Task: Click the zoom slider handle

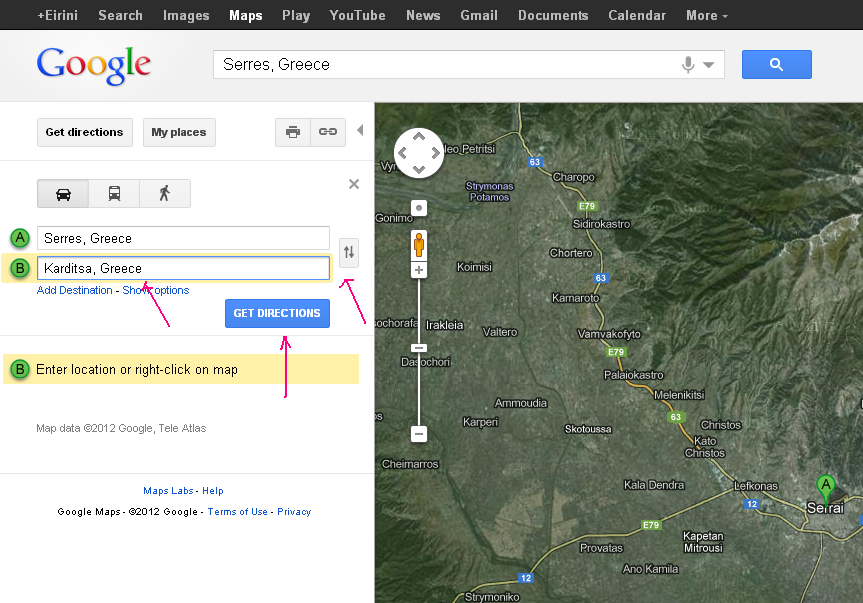Action: (x=419, y=348)
